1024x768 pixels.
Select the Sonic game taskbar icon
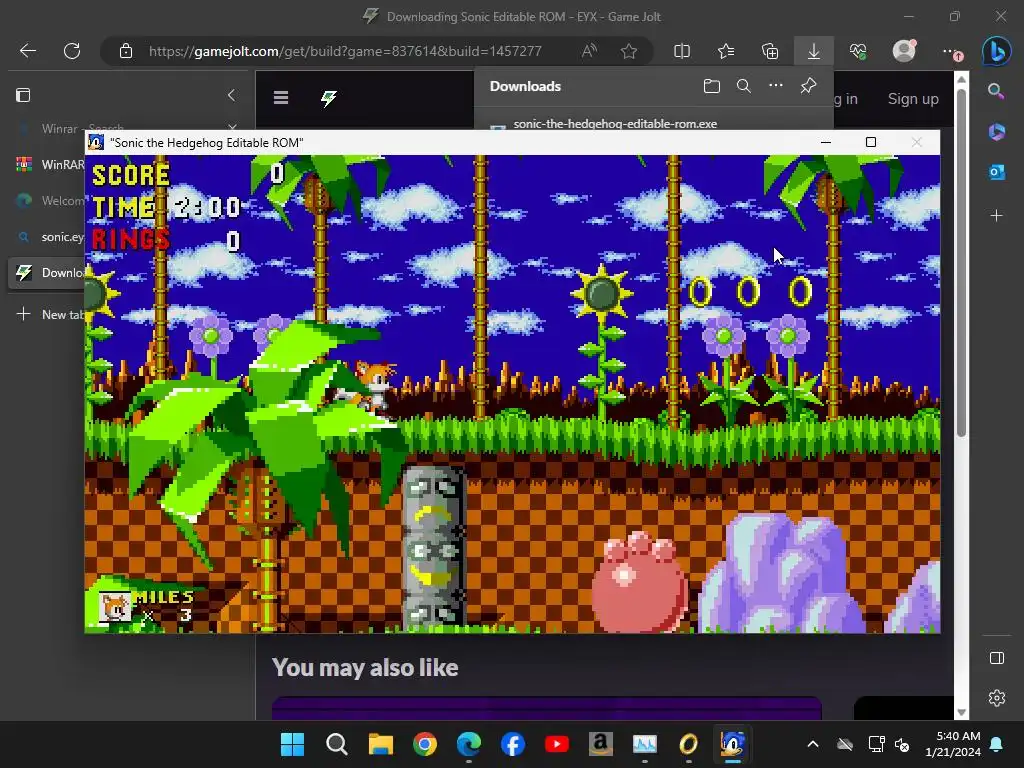(732, 744)
